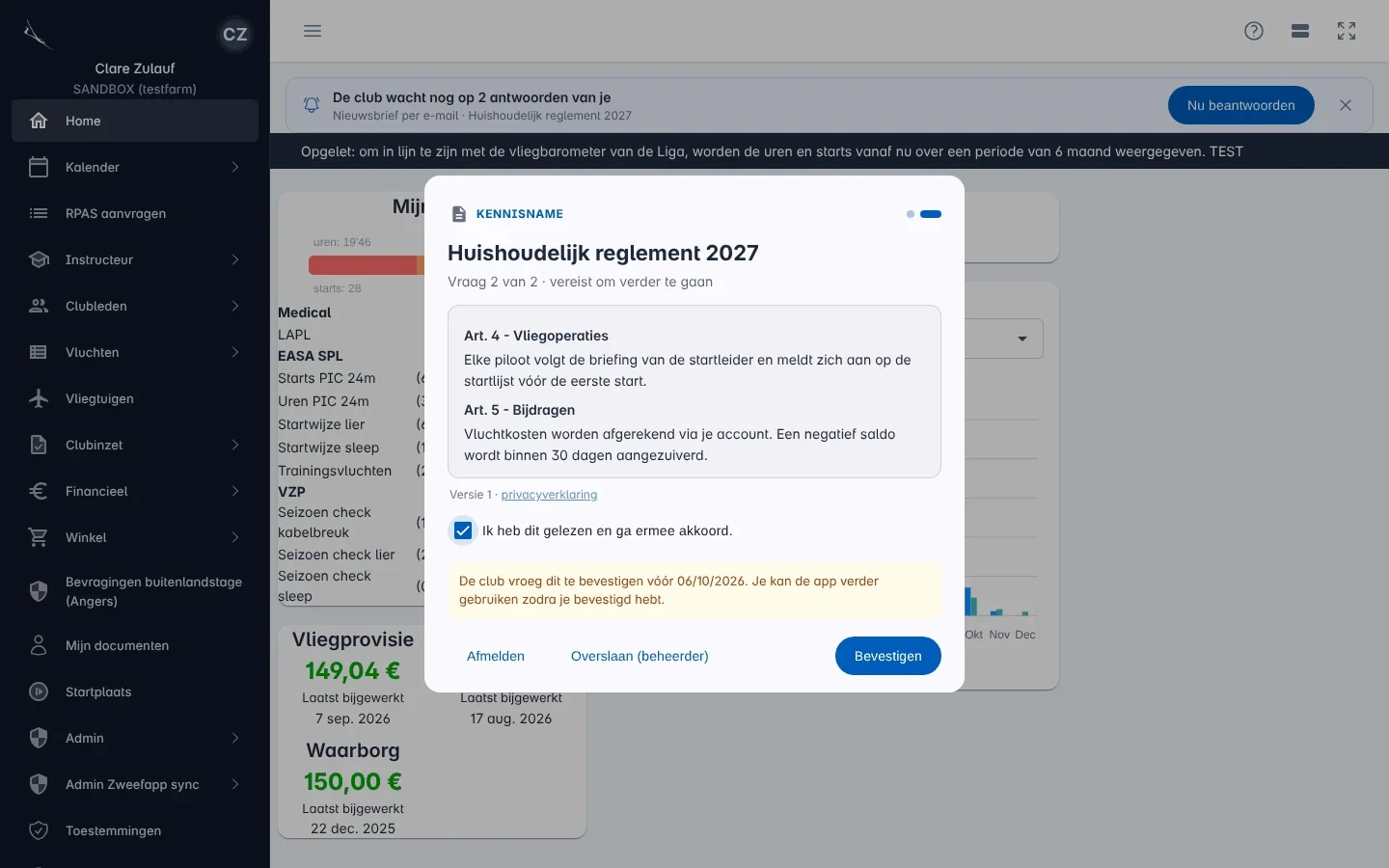Click the CZ user avatar

235,35
